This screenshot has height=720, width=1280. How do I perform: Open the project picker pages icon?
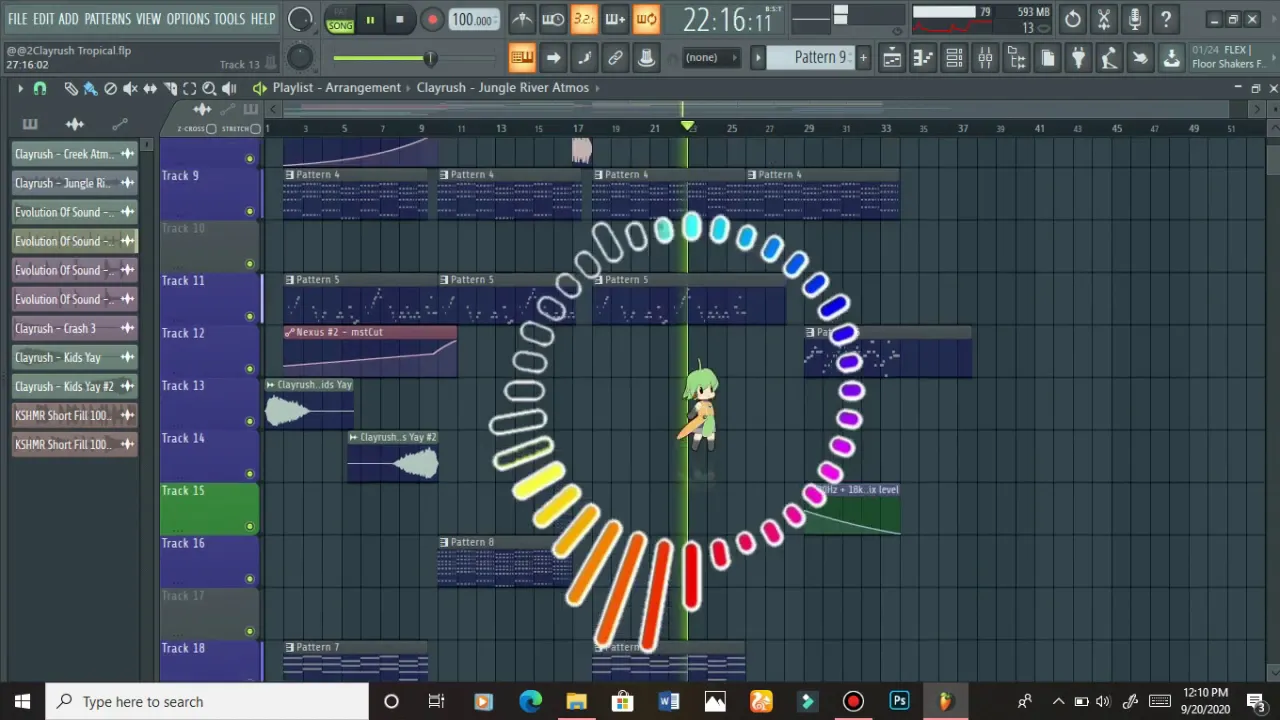[x=1047, y=58]
